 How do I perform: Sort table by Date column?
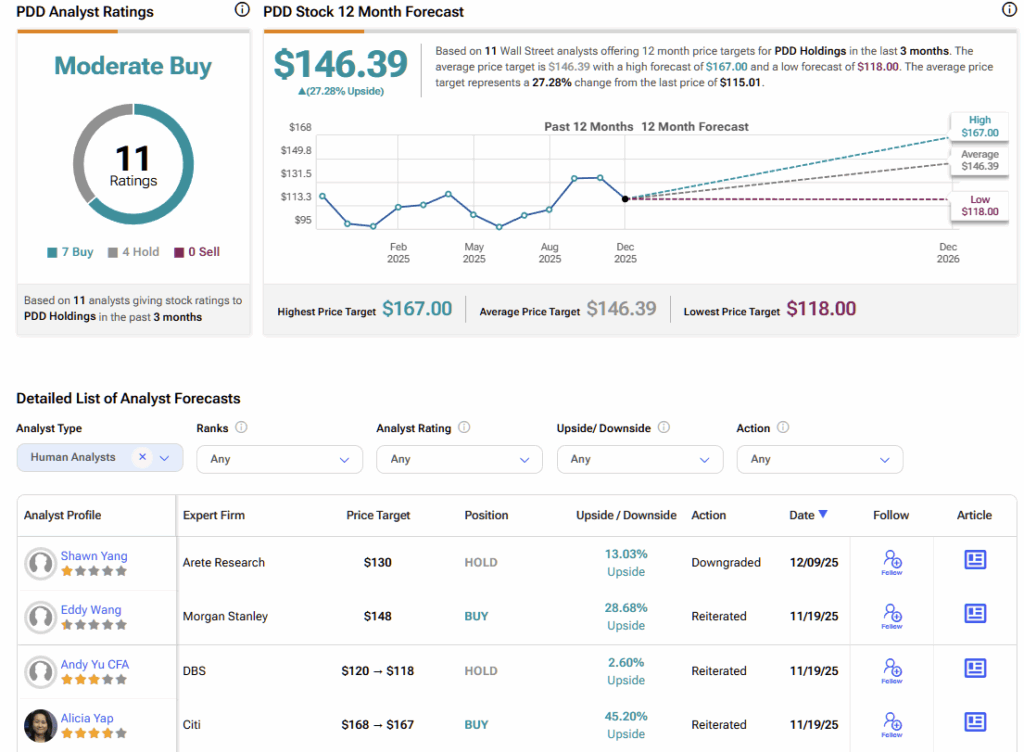(808, 515)
